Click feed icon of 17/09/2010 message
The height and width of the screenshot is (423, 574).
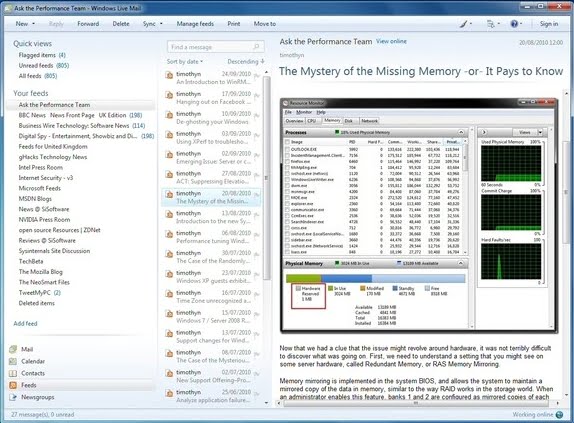tap(169, 95)
